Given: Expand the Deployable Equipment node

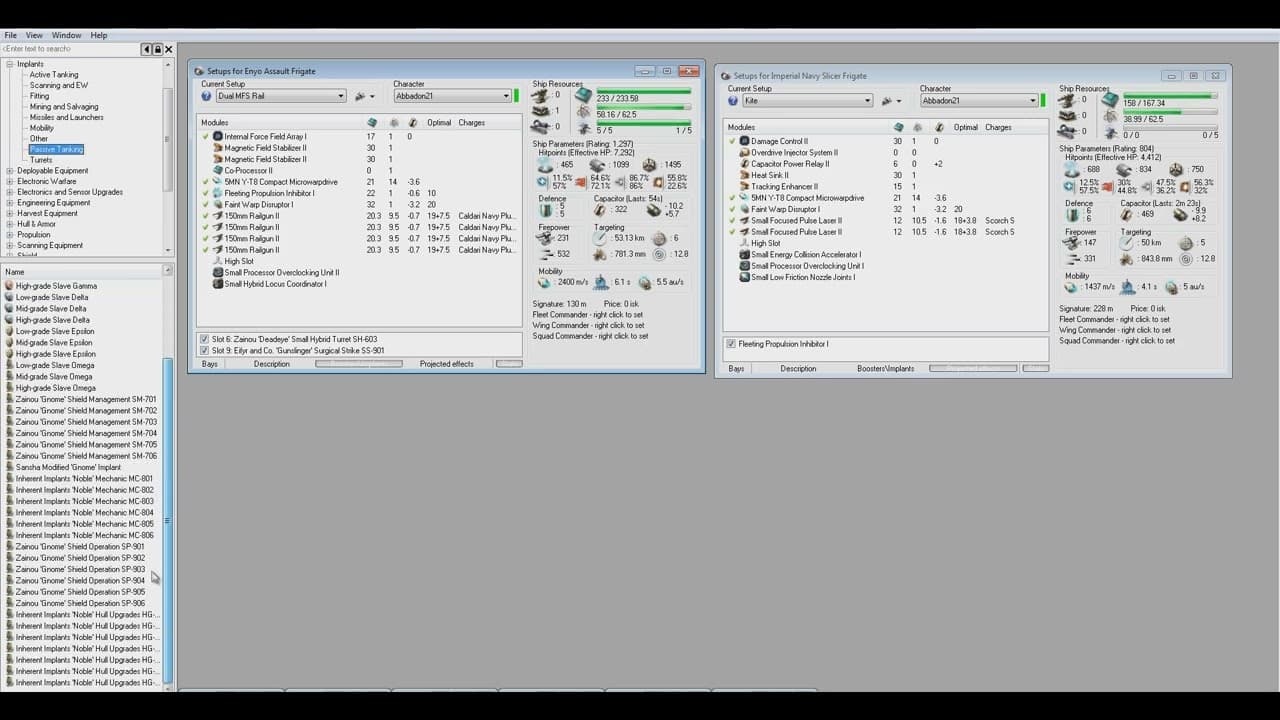Looking at the screenshot, I should [x=10, y=171].
